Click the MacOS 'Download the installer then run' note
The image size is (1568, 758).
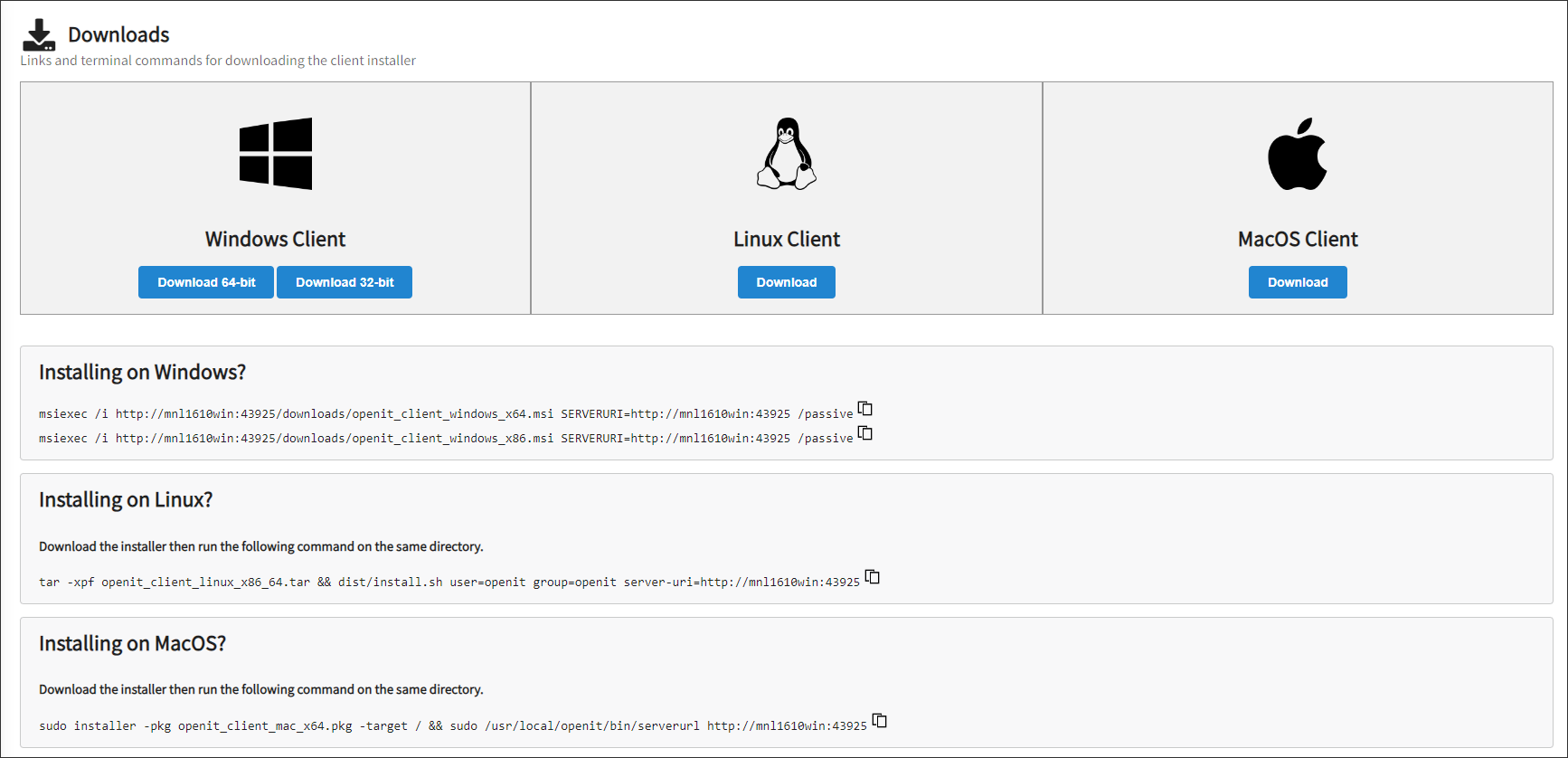coord(261,689)
